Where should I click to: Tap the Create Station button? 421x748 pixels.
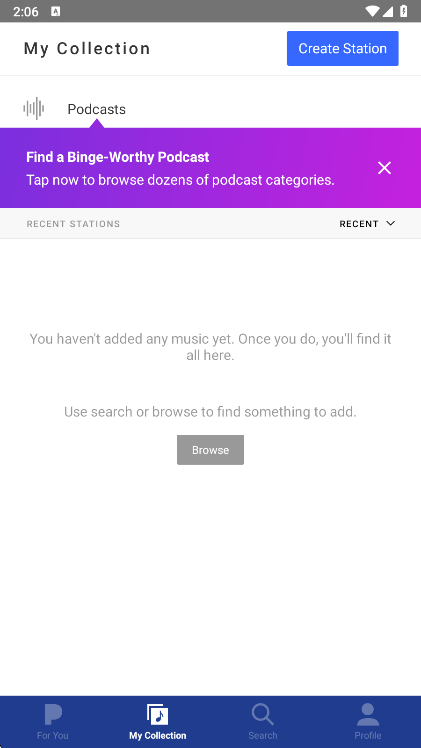[342, 48]
